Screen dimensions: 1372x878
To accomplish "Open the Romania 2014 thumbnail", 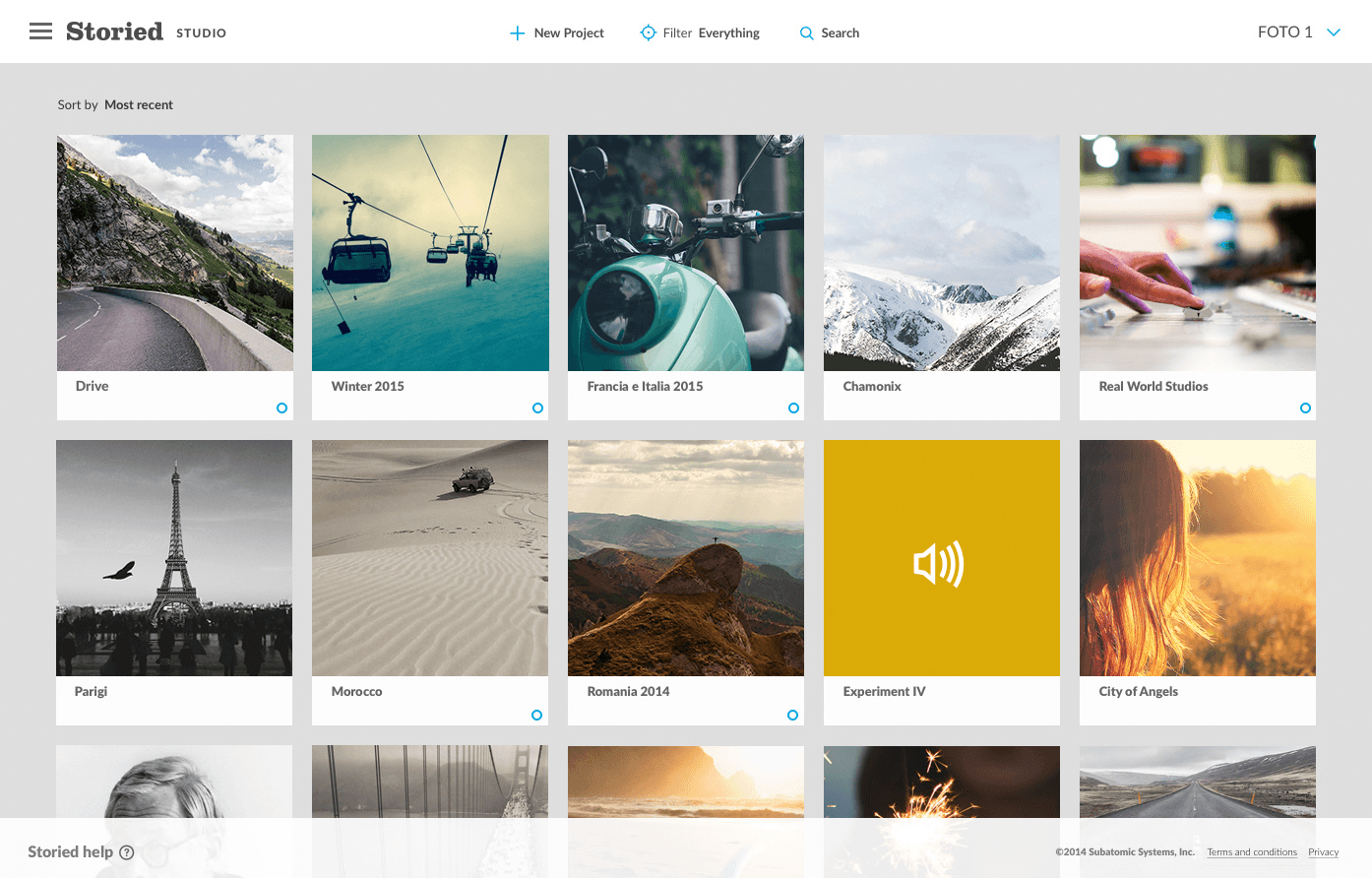I will click(x=686, y=558).
